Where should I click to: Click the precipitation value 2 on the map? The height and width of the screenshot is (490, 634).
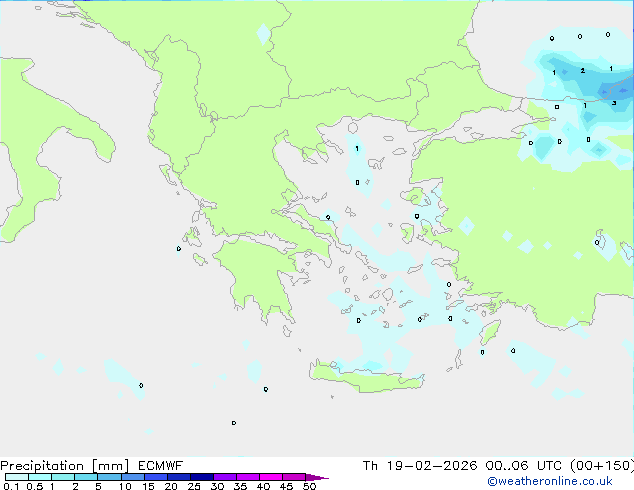pos(583,71)
